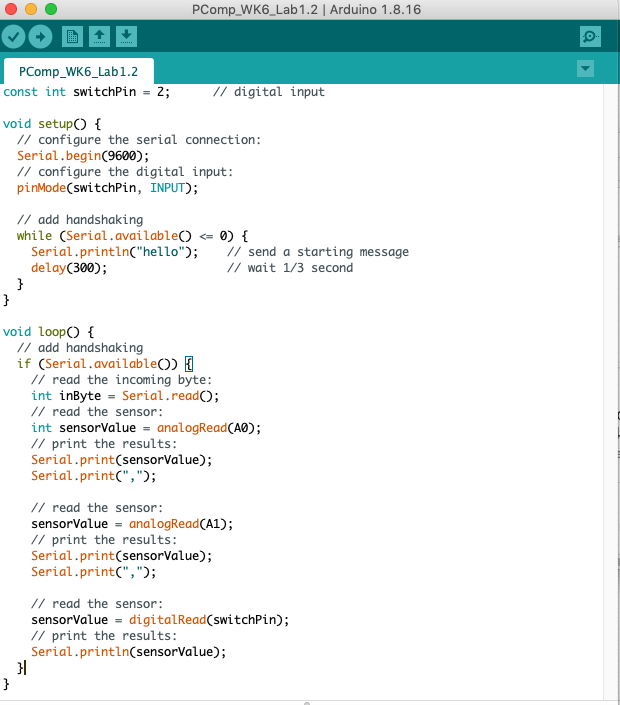Place cursor on the Serial.begin(9600) line

tap(83, 156)
